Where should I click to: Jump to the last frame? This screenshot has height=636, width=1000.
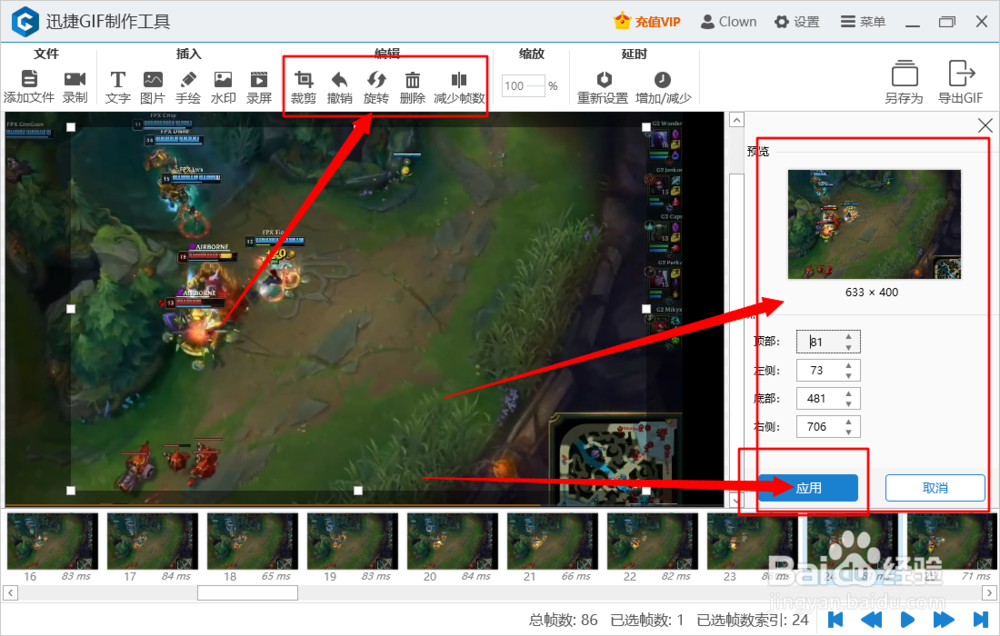tap(980, 619)
